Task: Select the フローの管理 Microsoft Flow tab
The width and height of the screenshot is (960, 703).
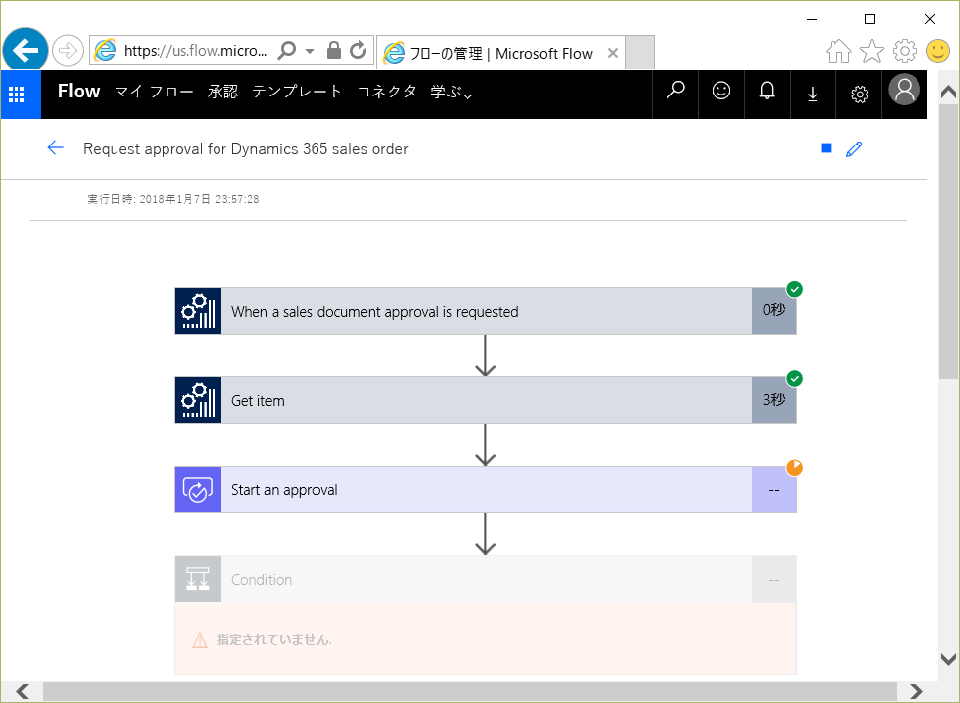Action: click(x=500, y=53)
